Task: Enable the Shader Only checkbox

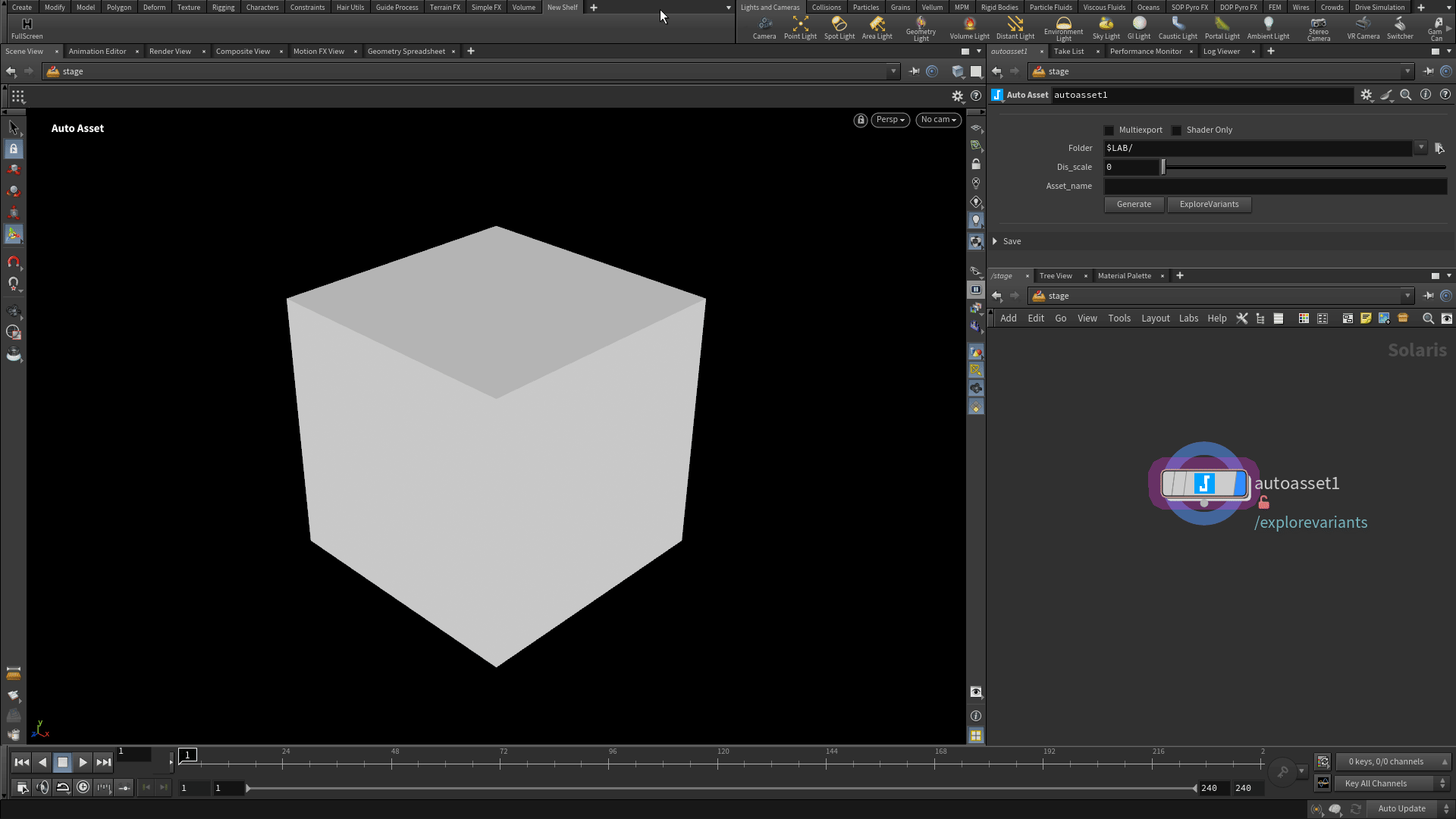Action: 1176,130
